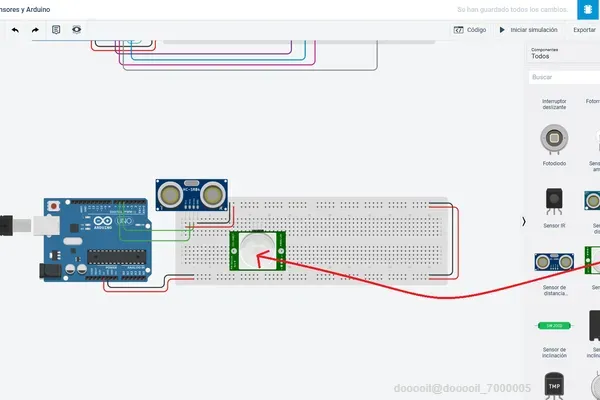Select the TMP temperature sensor component

[554, 386]
